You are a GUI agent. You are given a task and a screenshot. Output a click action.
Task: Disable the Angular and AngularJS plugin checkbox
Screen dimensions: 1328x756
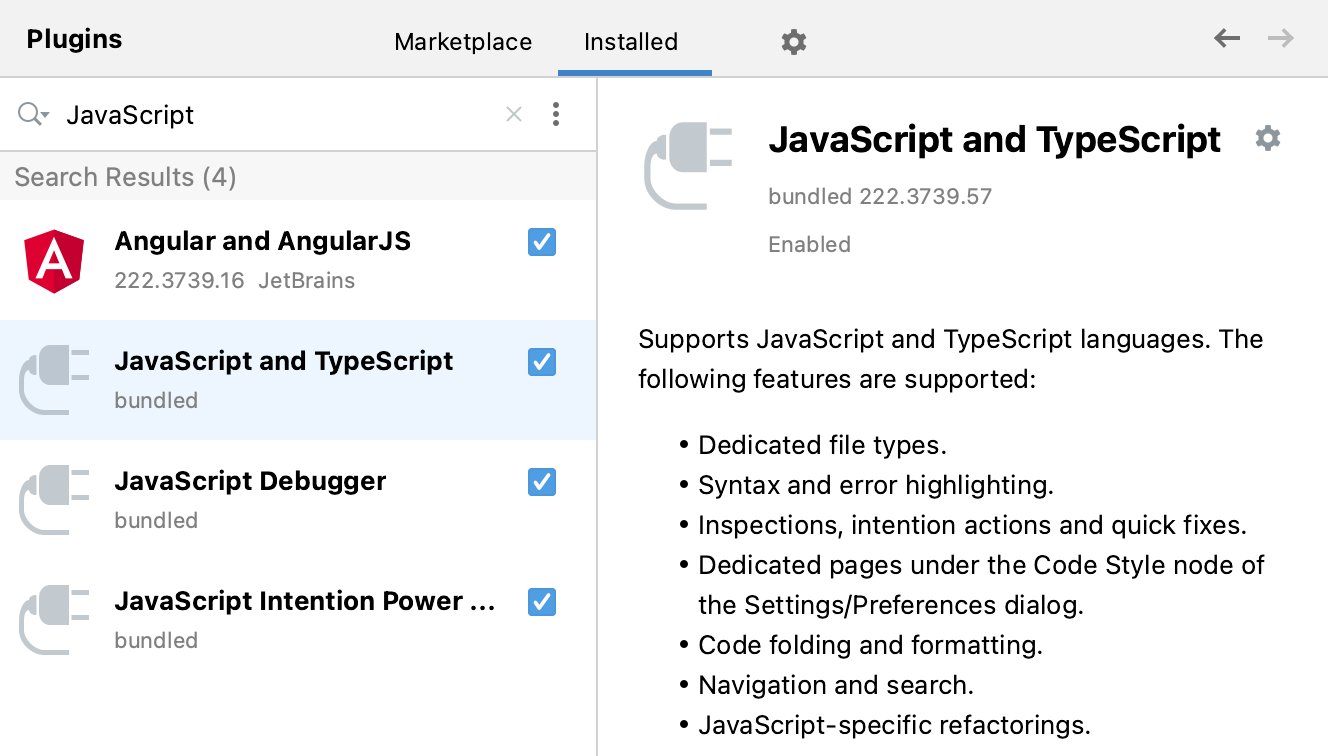(x=541, y=242)
